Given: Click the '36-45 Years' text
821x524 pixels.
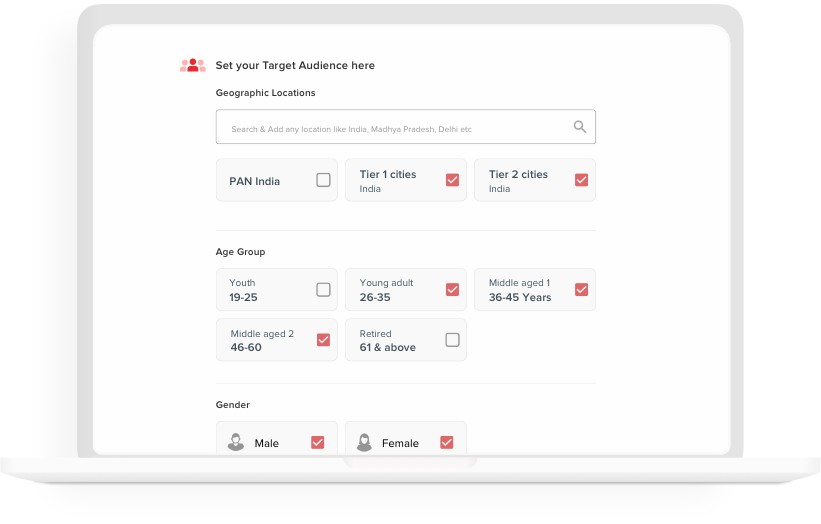Looking at the screenshot, I should pos(520,297).
